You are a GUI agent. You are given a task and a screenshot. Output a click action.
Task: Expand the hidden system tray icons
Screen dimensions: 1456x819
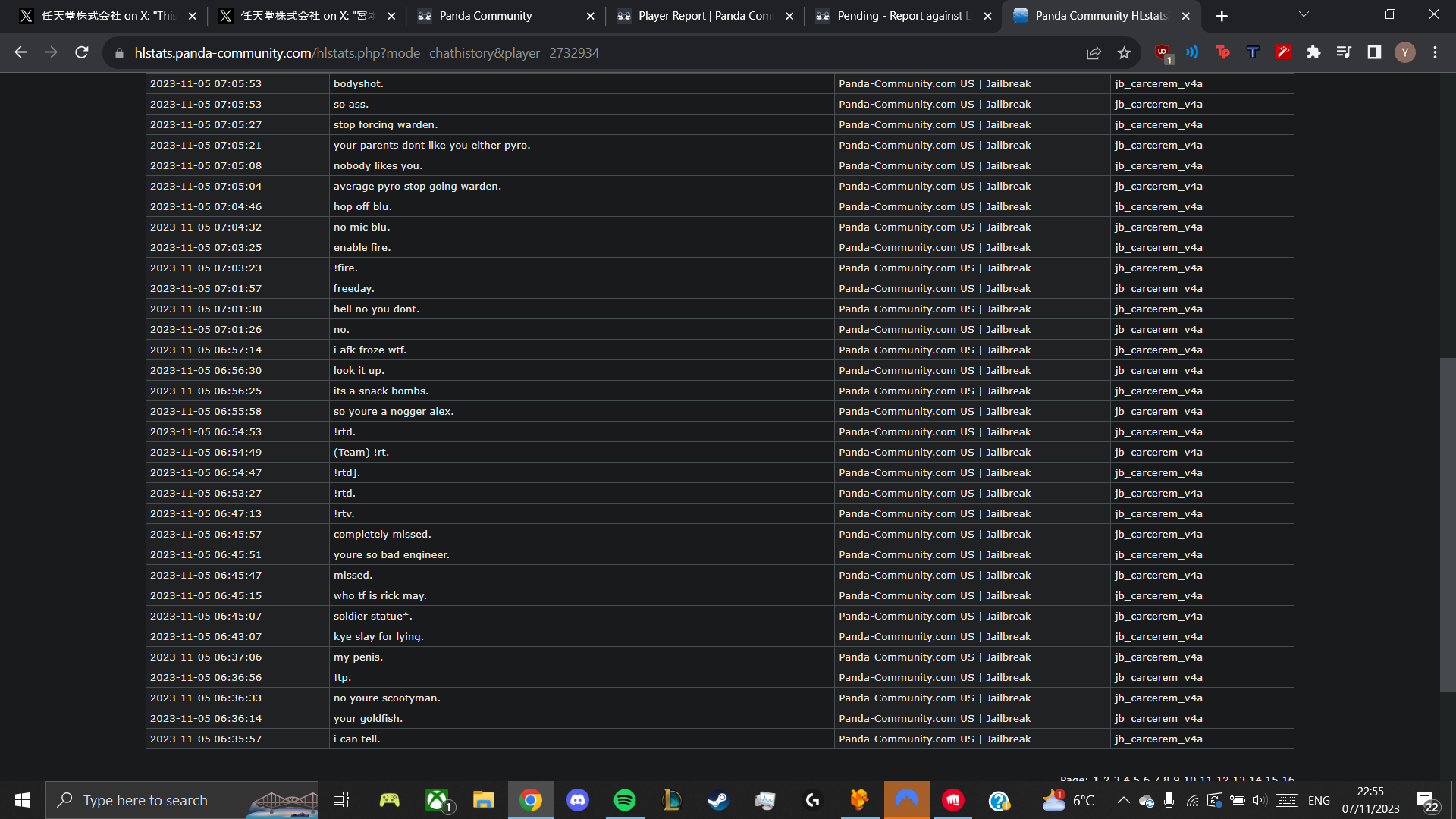point(1123,800)
